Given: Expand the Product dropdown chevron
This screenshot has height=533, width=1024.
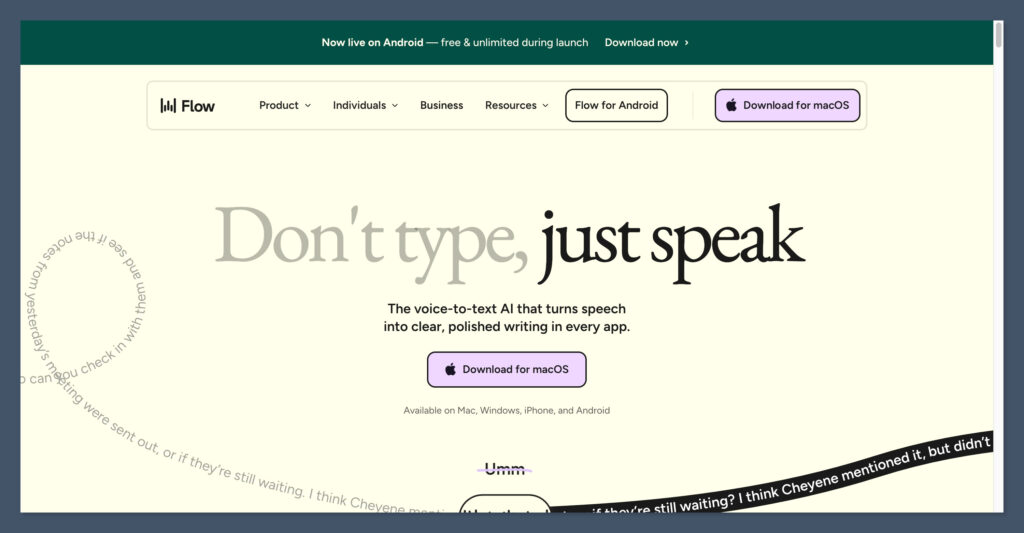Looking at the screenshot, I should (x=308, y=106).
